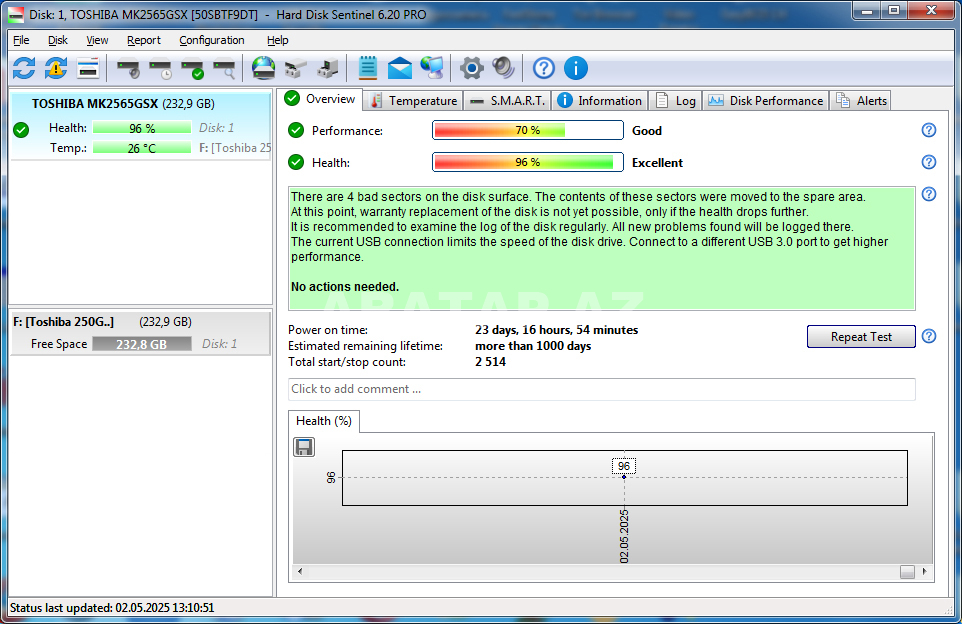Switch to the Temperature tab
962x624 pixels.
coord(414,101)
